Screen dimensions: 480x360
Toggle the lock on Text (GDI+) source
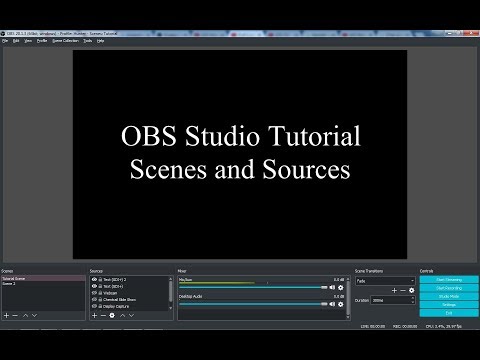tap(100, 286)
